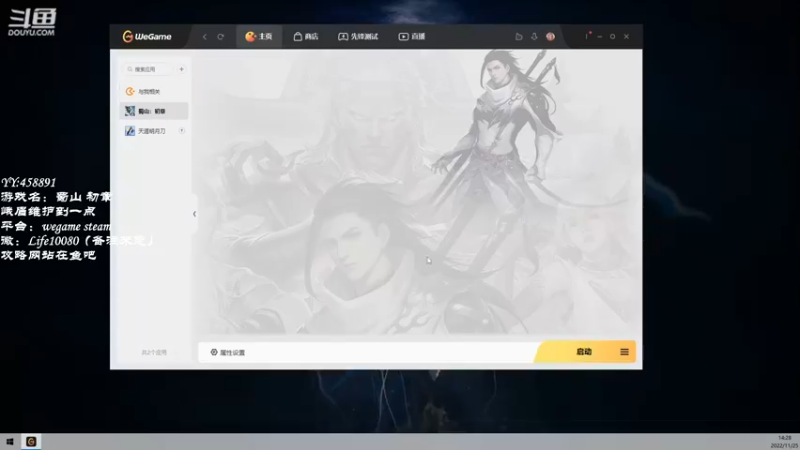Image resolution: width=800 pixels, height=450 pixels.
Task: Close the WeGame window
Action: [626, 37]
